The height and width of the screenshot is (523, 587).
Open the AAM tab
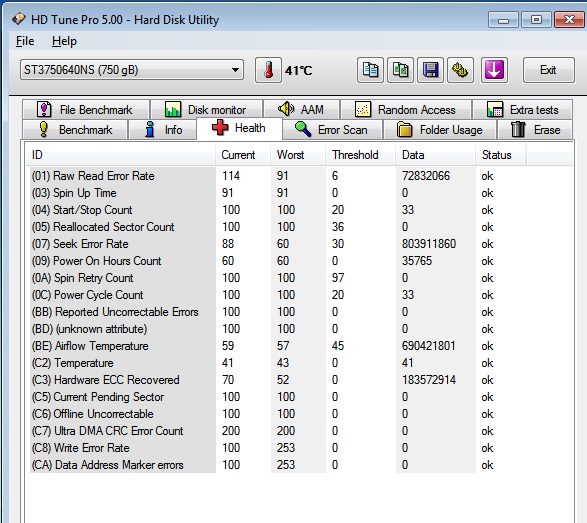click(x=301, y=110)
